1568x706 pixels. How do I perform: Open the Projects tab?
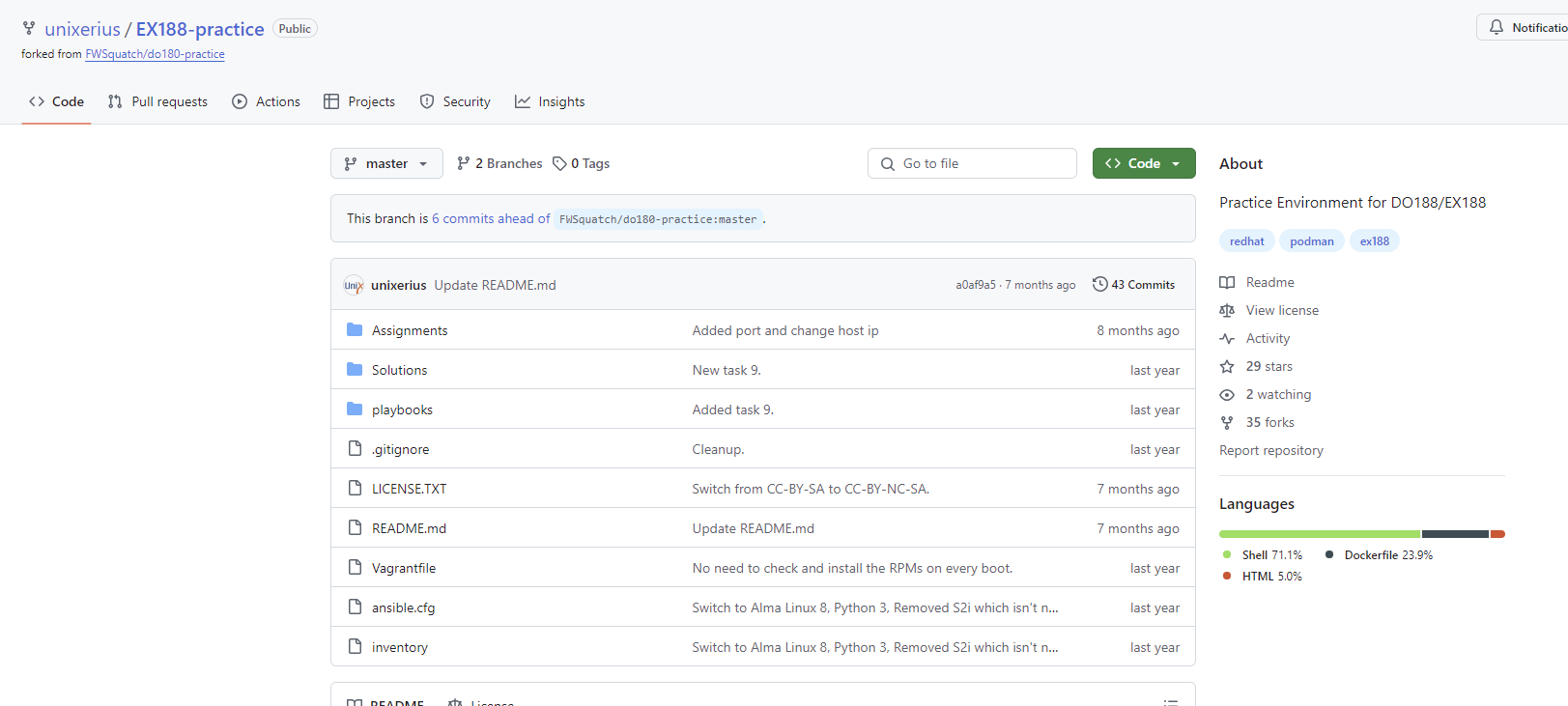[x=359, y=101]
